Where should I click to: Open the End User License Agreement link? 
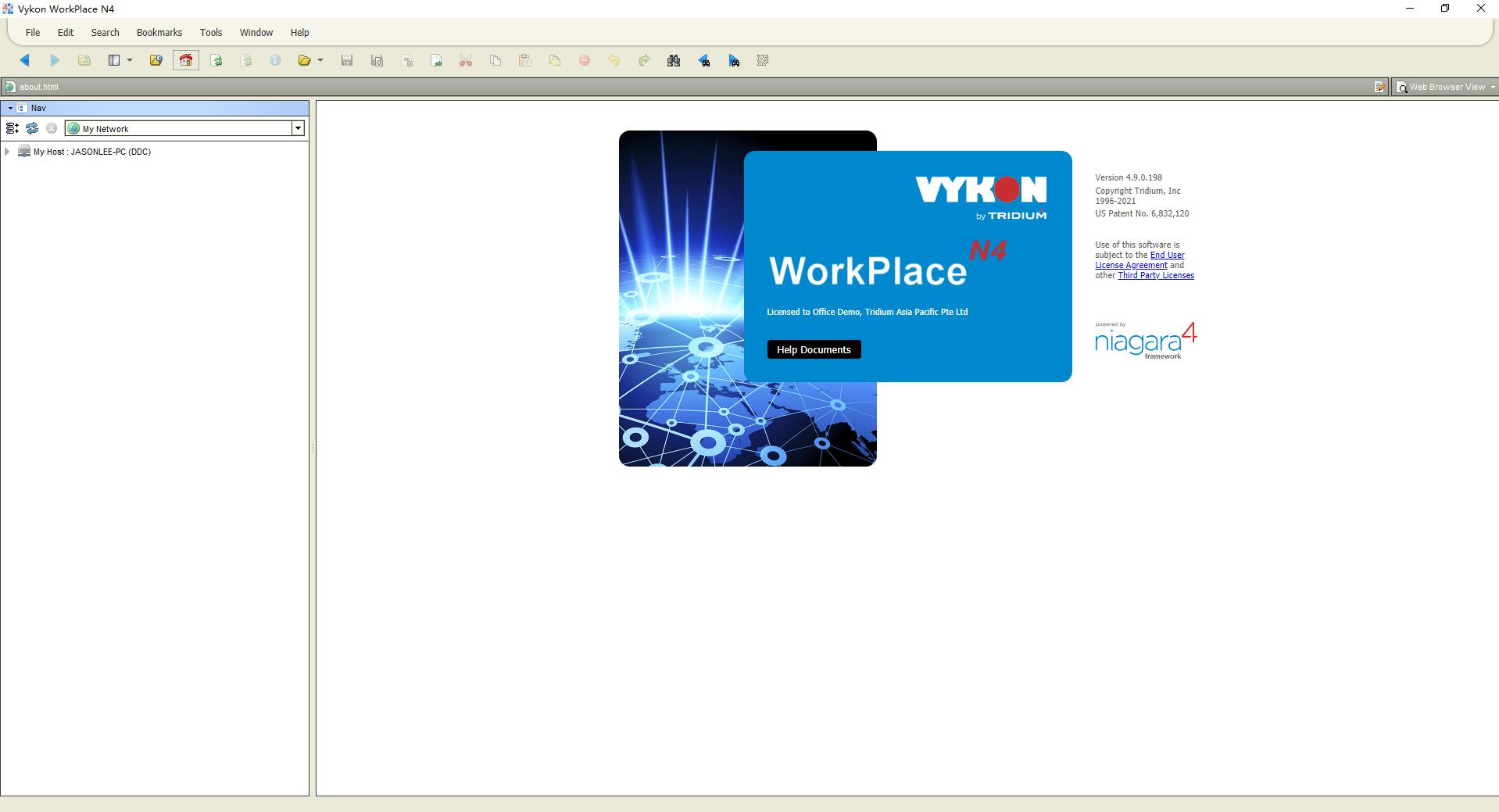[1139, 260]
